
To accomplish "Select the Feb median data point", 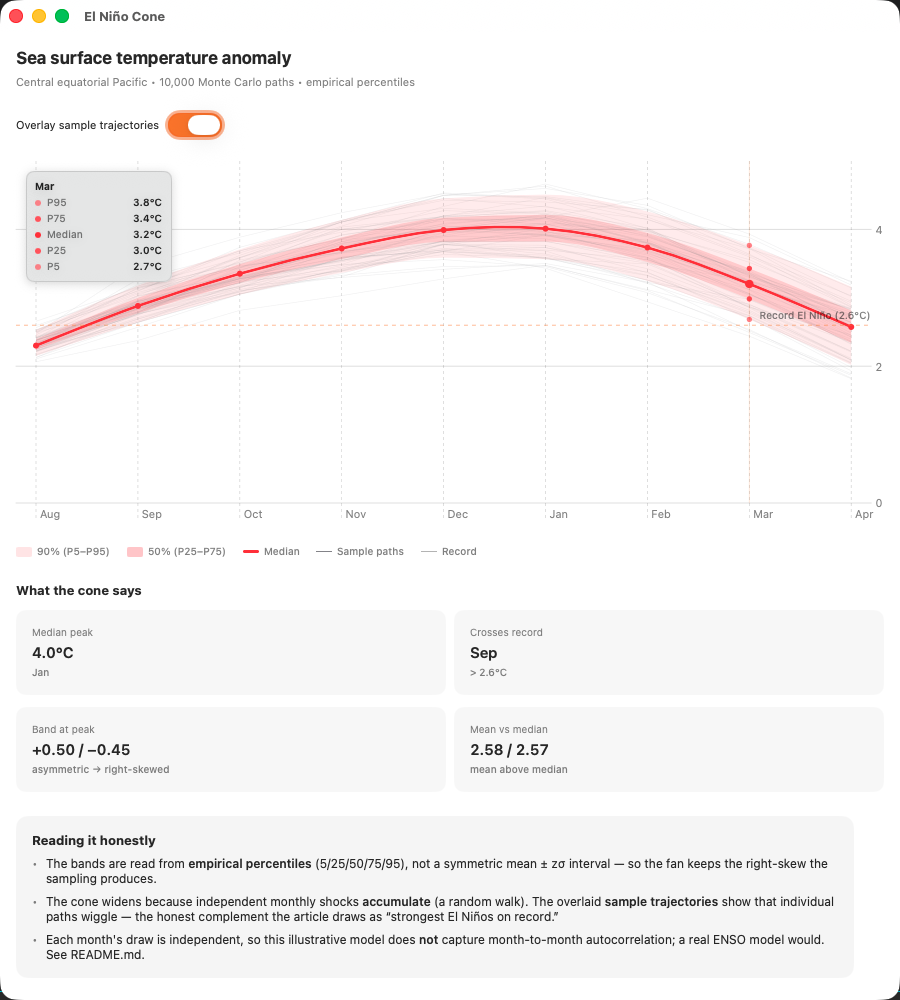I will 647,247.
